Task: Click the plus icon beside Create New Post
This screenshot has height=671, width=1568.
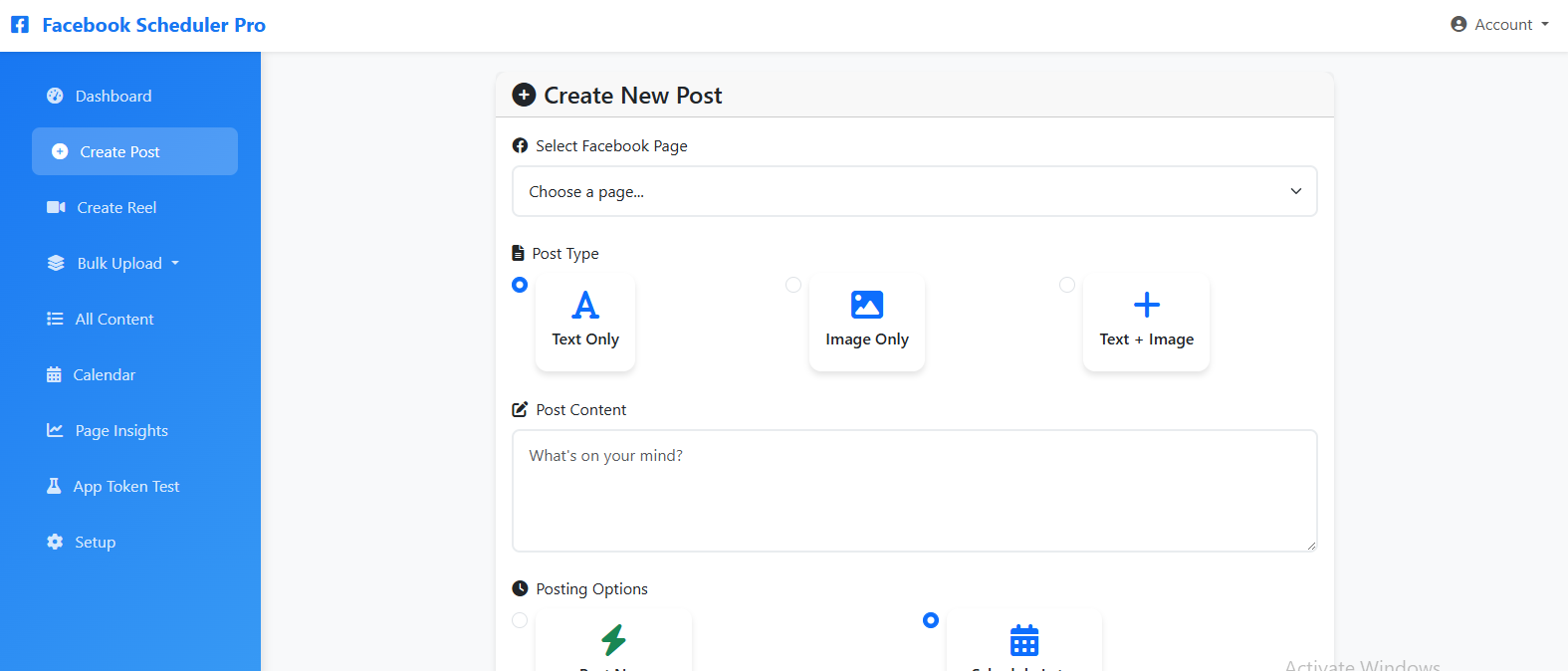Action: point(524,95)
